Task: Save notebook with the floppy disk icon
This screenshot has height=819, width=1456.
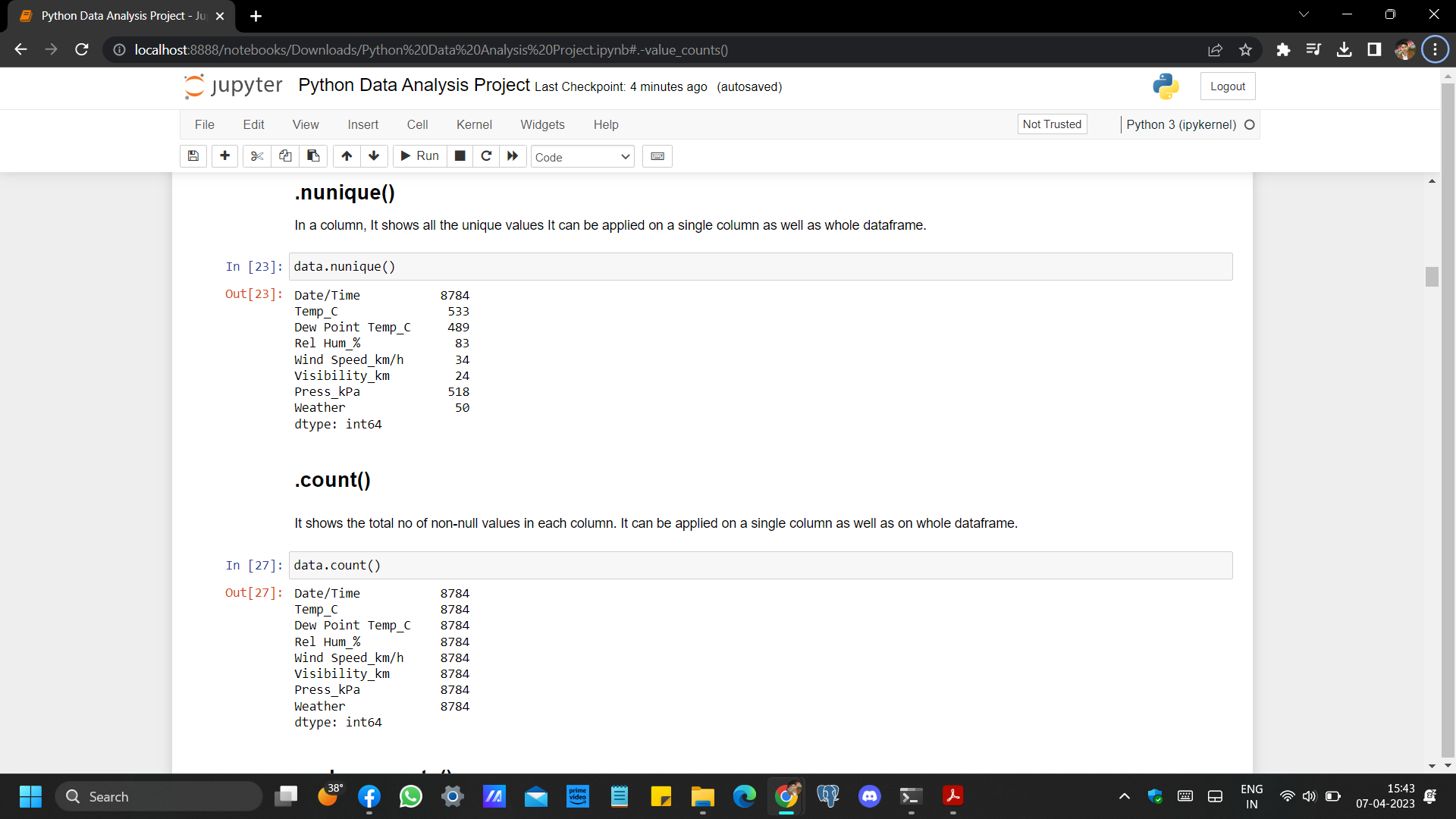Action: [193, 156]
